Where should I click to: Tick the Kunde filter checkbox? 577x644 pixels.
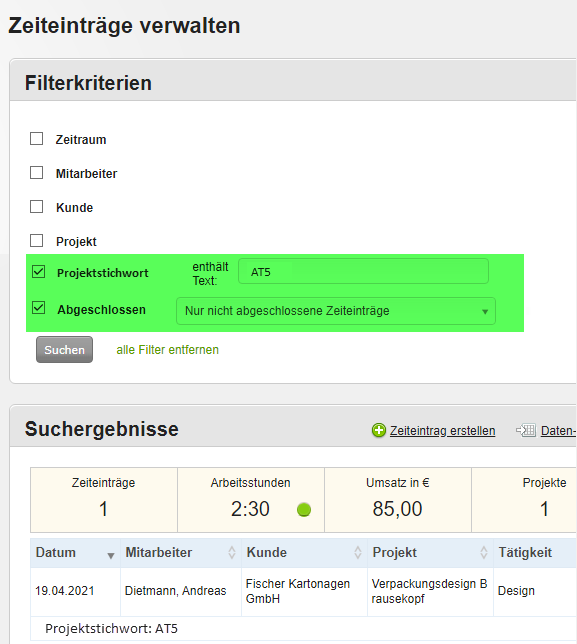[x=37, y=207]
